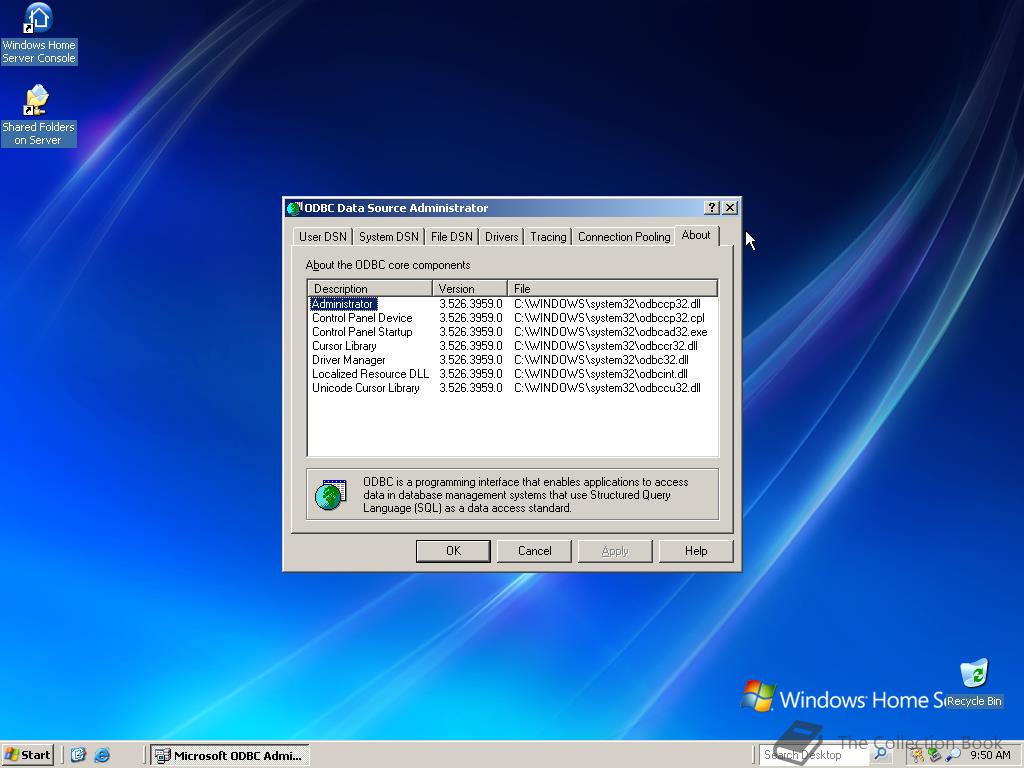The image size is (1024, 768).
Task: Click the Description column header
Action: (x=370, y=288)
